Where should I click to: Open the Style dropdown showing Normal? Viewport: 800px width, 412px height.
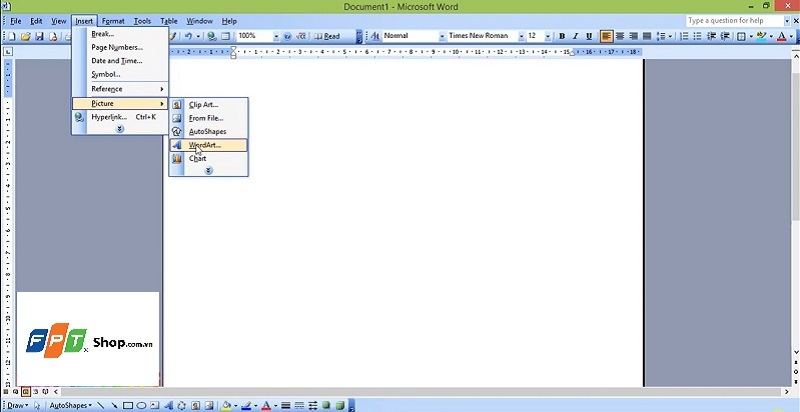442,36
